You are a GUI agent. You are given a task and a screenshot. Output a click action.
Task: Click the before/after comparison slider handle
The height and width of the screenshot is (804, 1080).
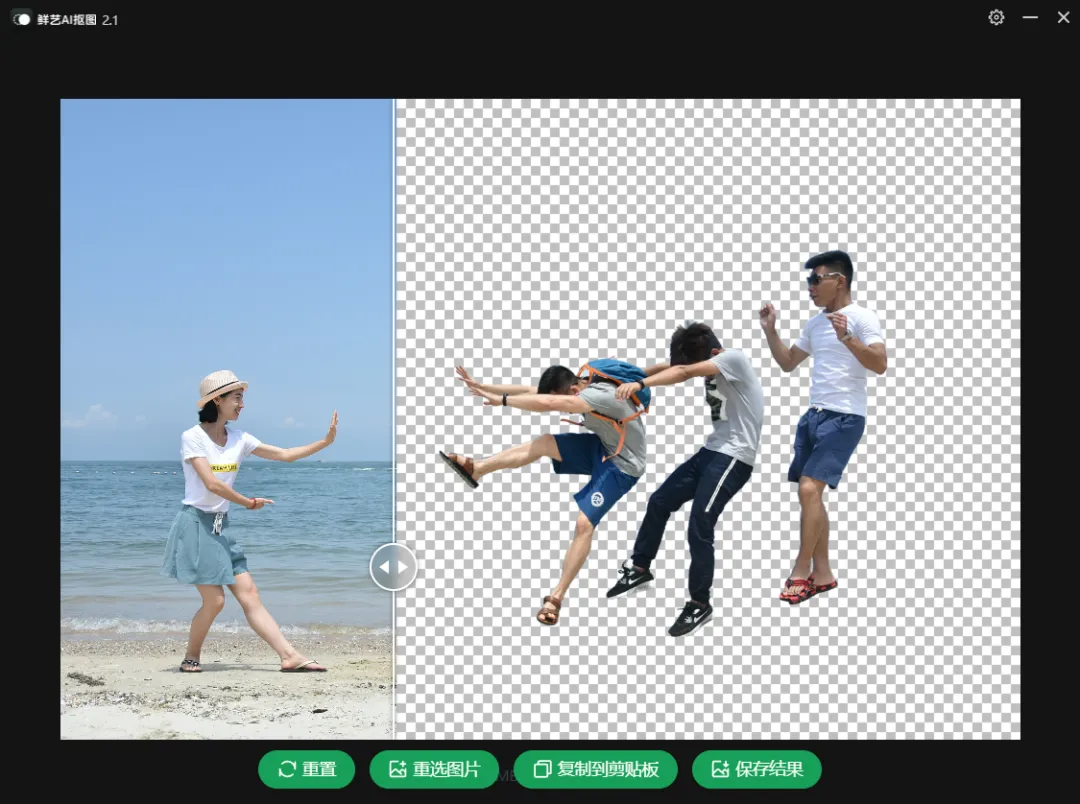click(x=393, y=567)
